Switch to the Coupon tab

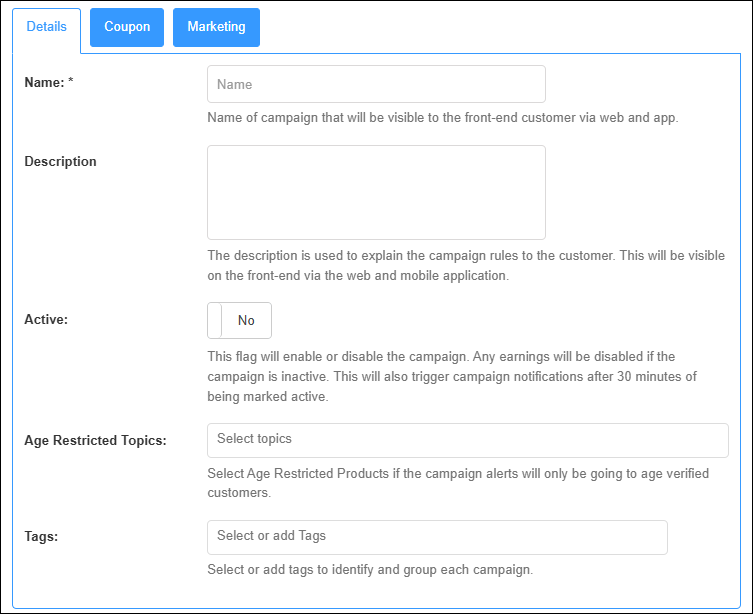127,27
